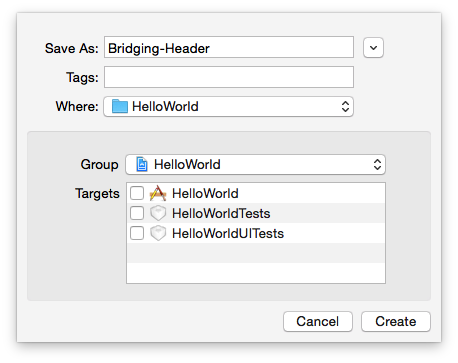Create the Bridging-Header file
This screenshot has width=458, height=363.
click(396, 321)
